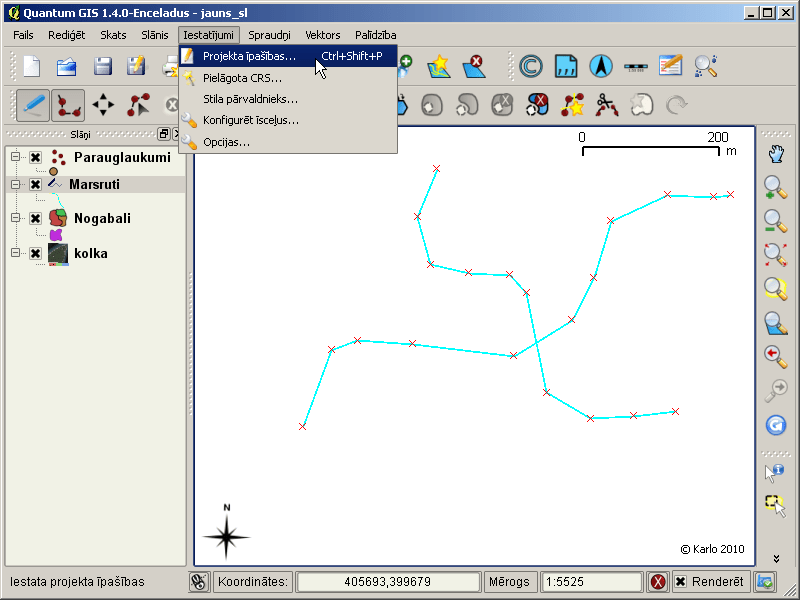Click the Zoom to Layer icon

(776, 323)
